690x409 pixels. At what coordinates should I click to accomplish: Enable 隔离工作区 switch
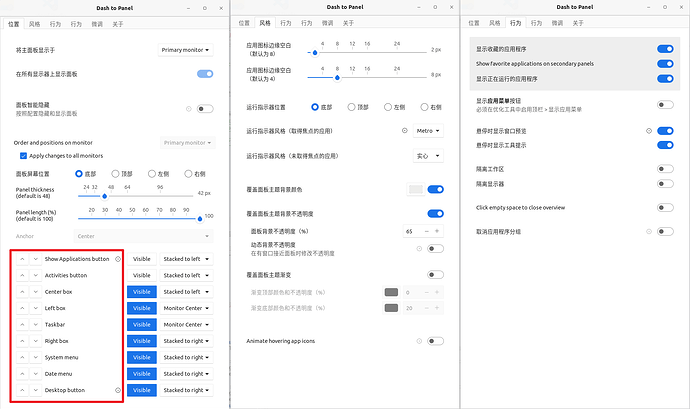pos(665,169)
